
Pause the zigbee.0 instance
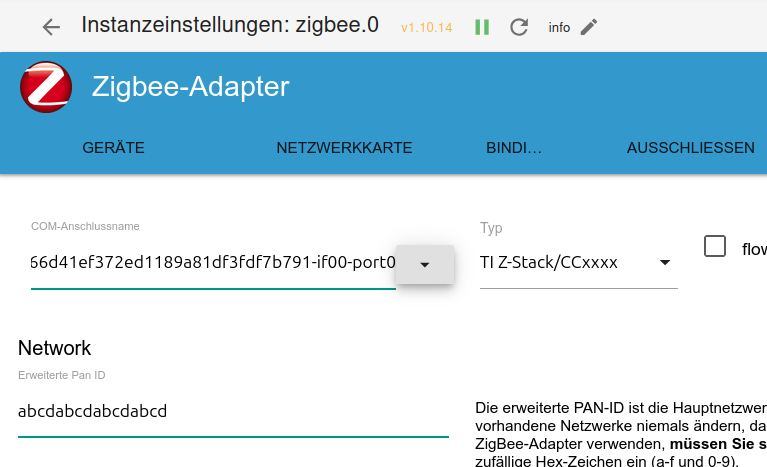click(482, 27)
